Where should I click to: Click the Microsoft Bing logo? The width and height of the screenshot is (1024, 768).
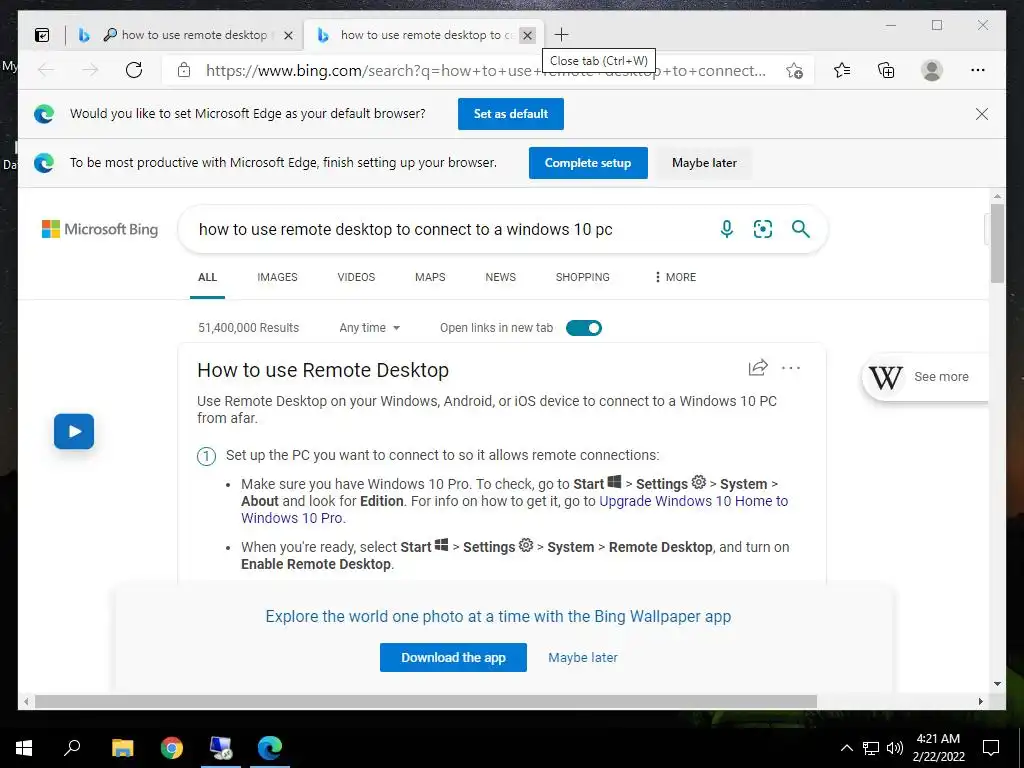pyautogui.click(x=100, y=229)
